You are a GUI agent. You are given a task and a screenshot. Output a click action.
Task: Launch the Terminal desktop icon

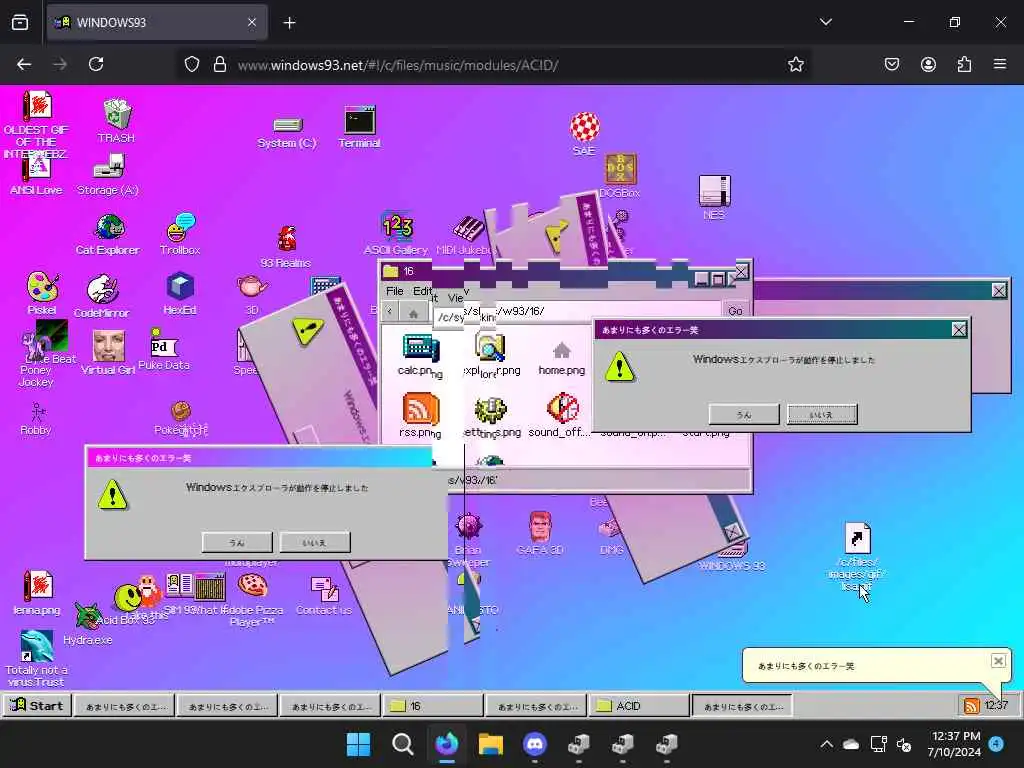359,126
